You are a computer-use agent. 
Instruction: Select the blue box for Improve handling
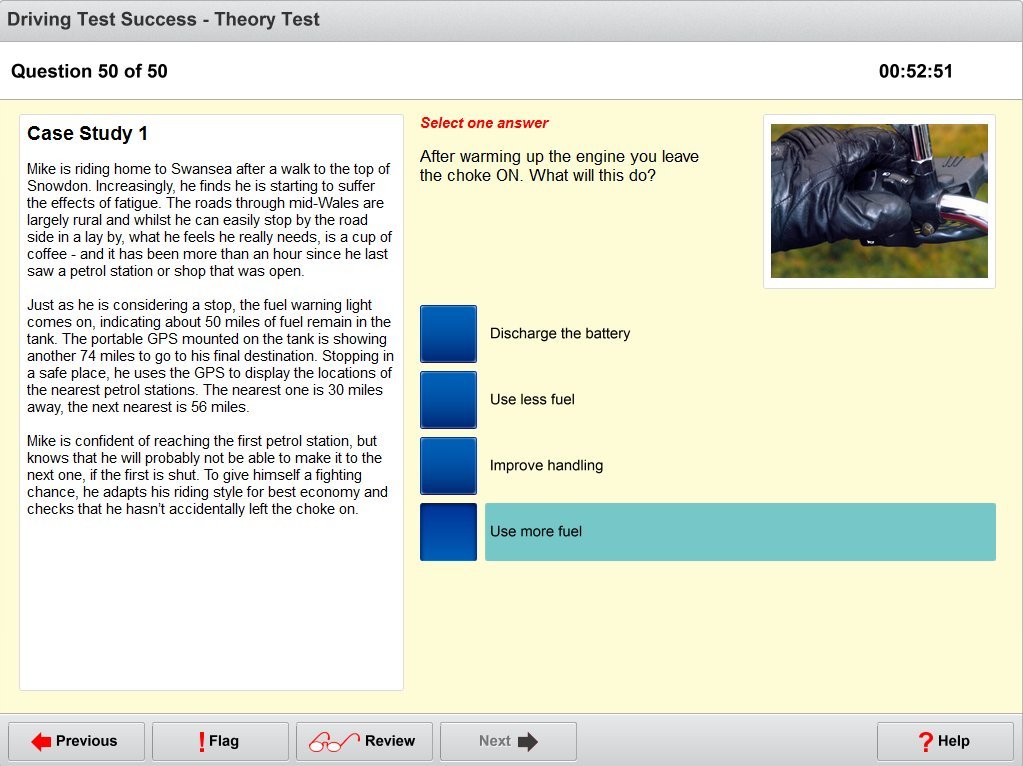[448, 466]
